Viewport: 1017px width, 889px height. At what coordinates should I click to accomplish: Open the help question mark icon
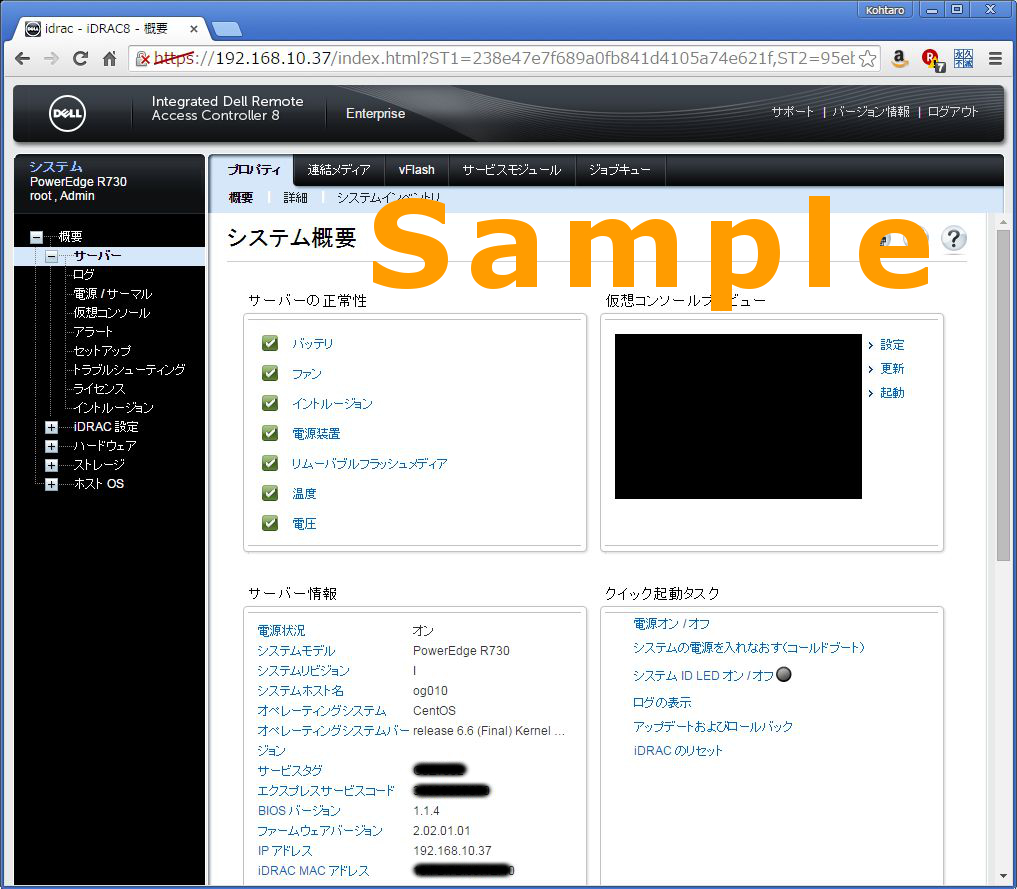click(x=953, y=239)
